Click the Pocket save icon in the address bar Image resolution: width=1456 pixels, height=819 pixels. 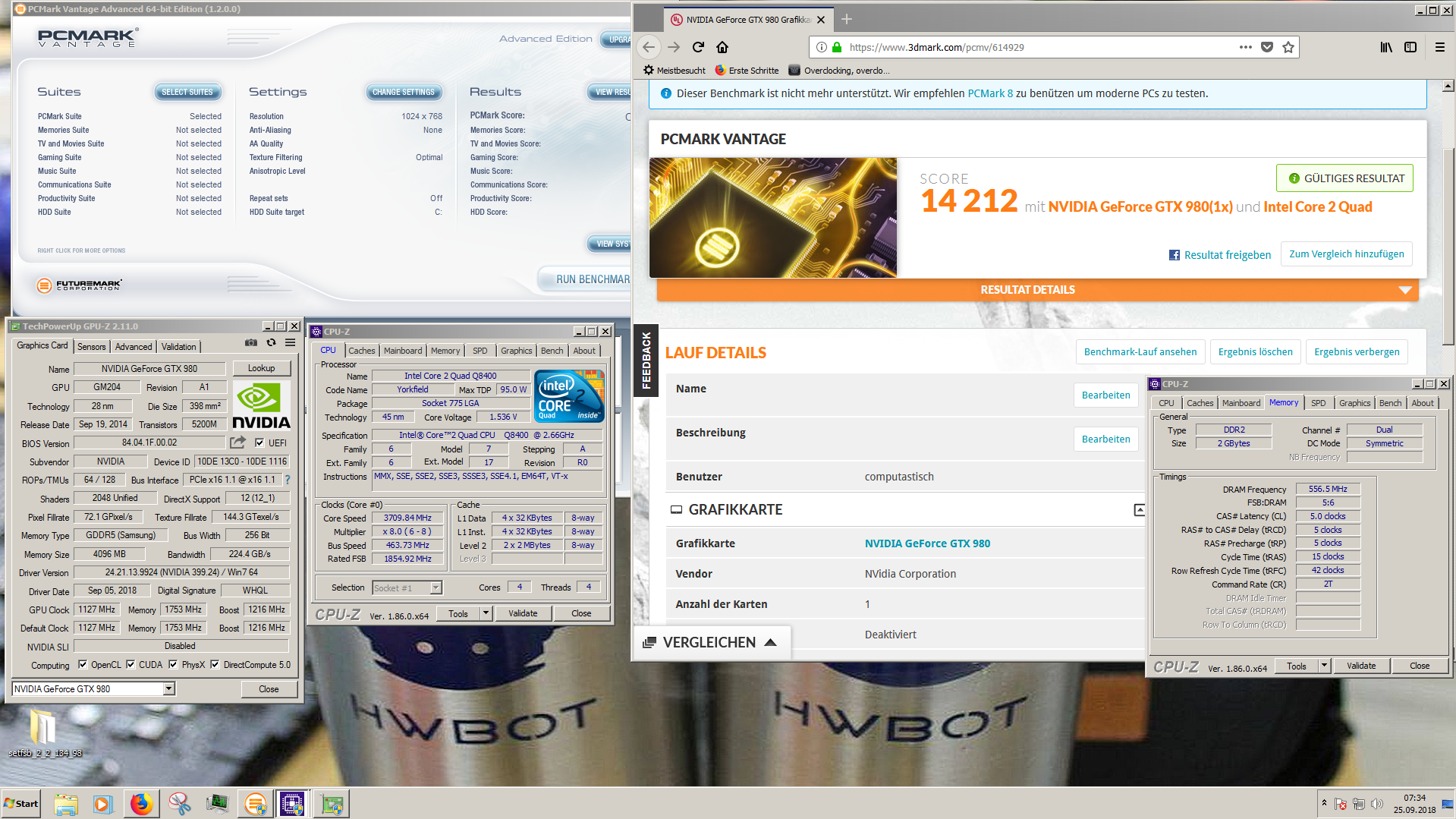(x=1267, y=47)
